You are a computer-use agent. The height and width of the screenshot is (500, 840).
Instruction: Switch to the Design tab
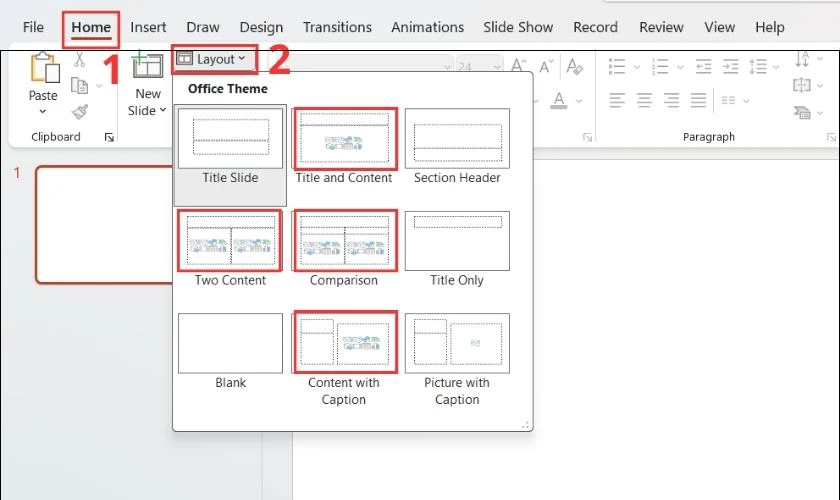point(261,27)
